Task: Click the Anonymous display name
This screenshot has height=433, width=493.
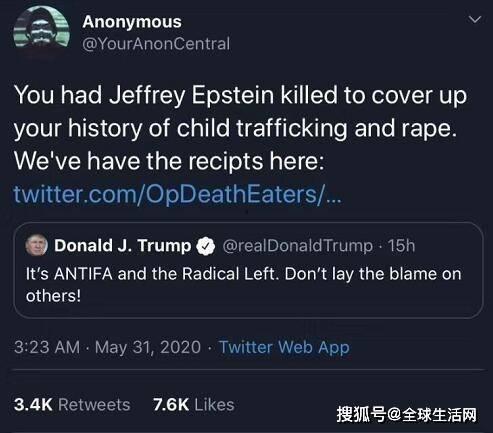Action: [x=132, y=22]
